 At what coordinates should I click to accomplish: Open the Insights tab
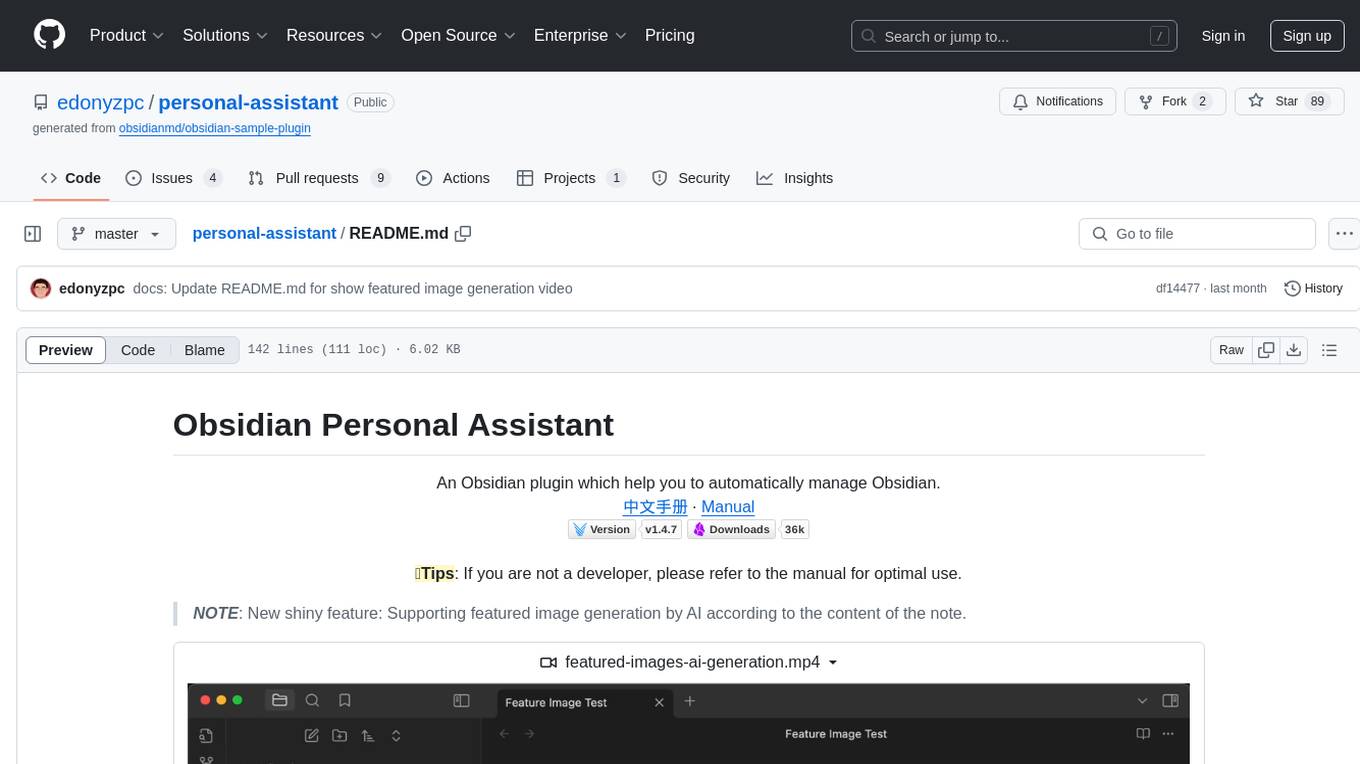tap(795, 178)
